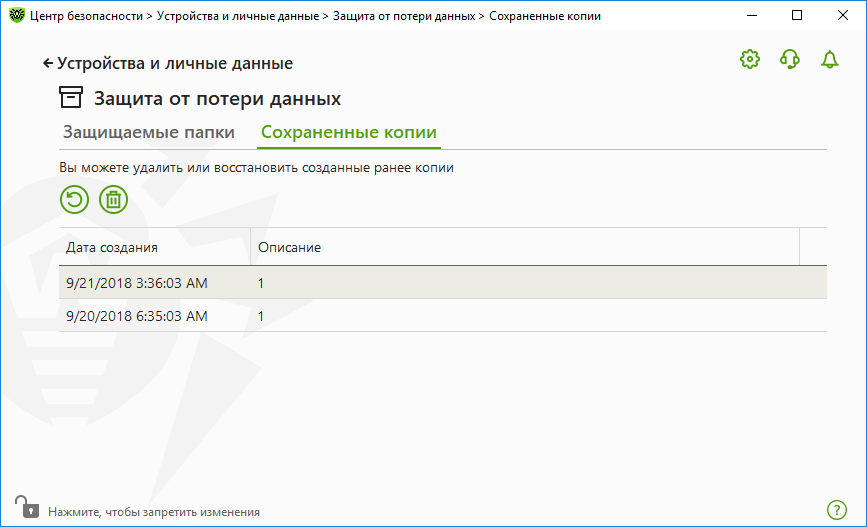Viewport: 867px width, 527px height.
Task: Click the restore copy circular arrow icon
Action: [x=74, y=200]
